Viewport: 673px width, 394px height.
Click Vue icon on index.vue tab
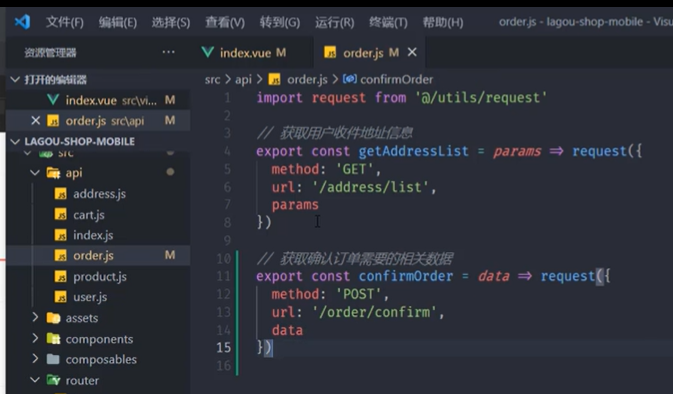(208, 52)
